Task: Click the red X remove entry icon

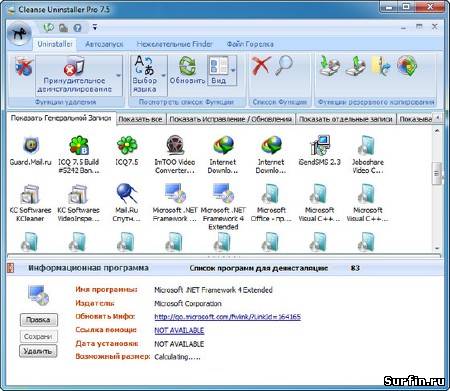Action: tap(261, 65)
